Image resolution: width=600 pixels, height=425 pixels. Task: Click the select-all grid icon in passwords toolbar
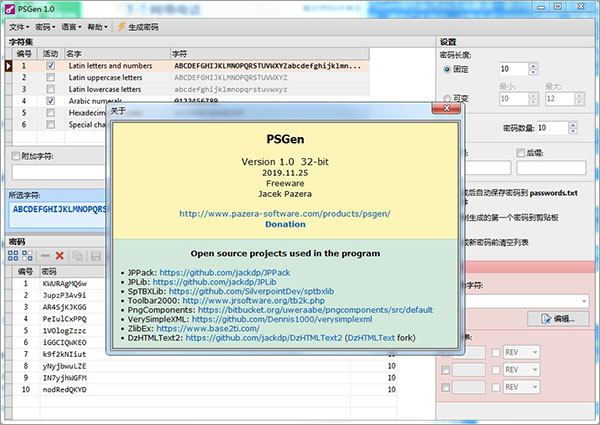coord(13,256)
